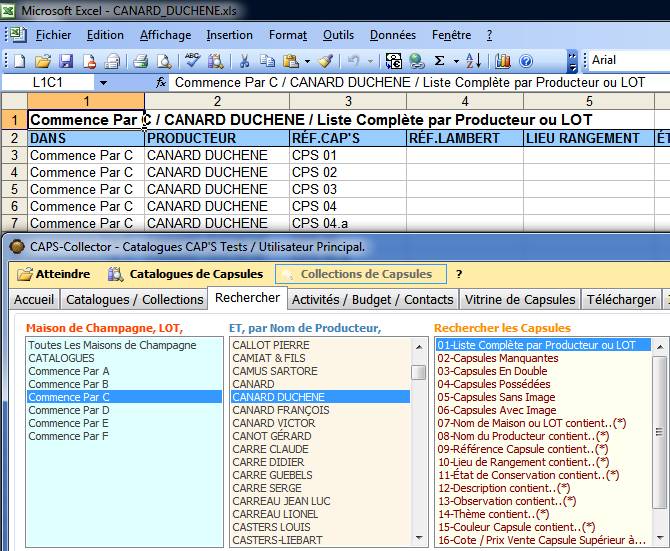Click the ? help button in CAPS-Collector

(x=459, y=274)
